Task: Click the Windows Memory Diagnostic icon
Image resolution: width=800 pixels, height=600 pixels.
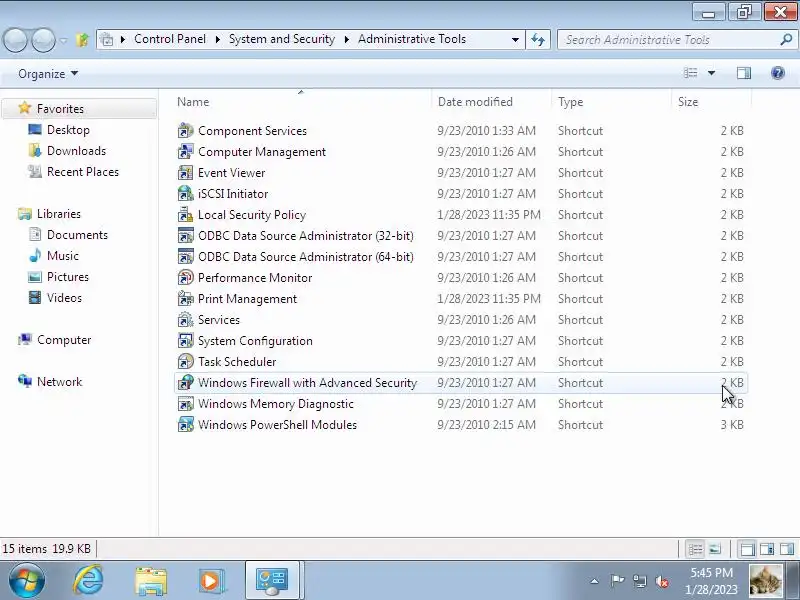Action: point(185,404)
